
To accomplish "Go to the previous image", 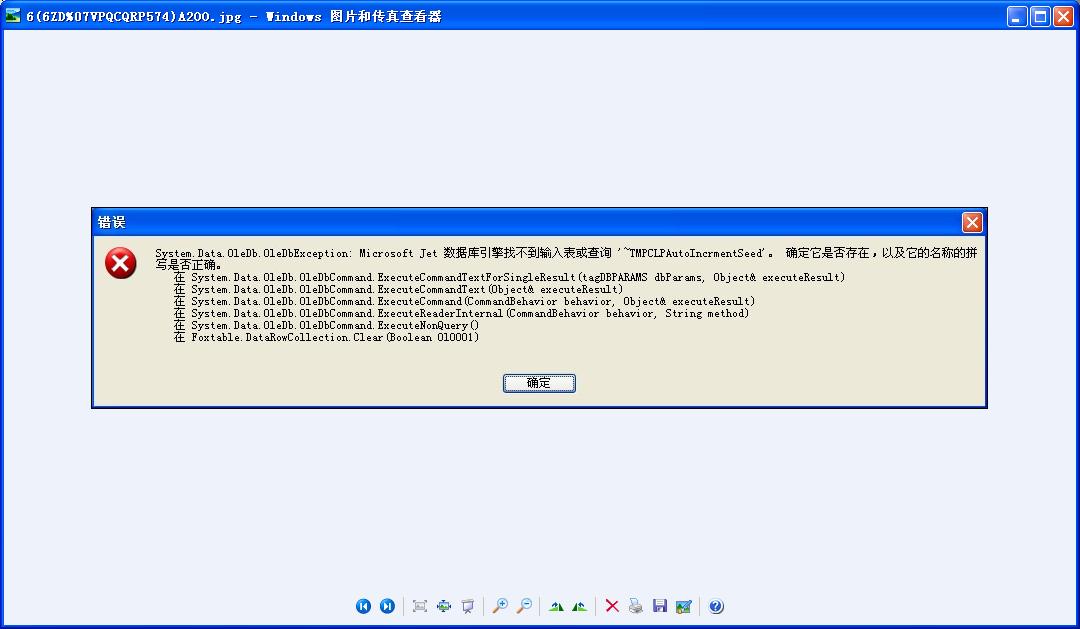I will [x=363, y=606].
